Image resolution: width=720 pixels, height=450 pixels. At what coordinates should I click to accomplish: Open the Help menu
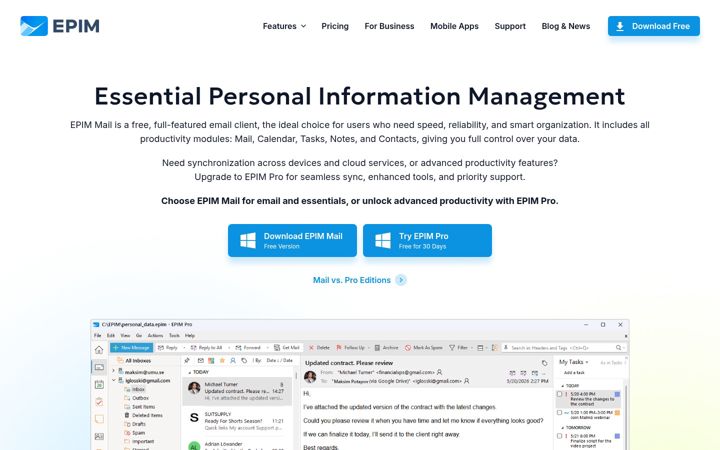(x=190, y=336)
